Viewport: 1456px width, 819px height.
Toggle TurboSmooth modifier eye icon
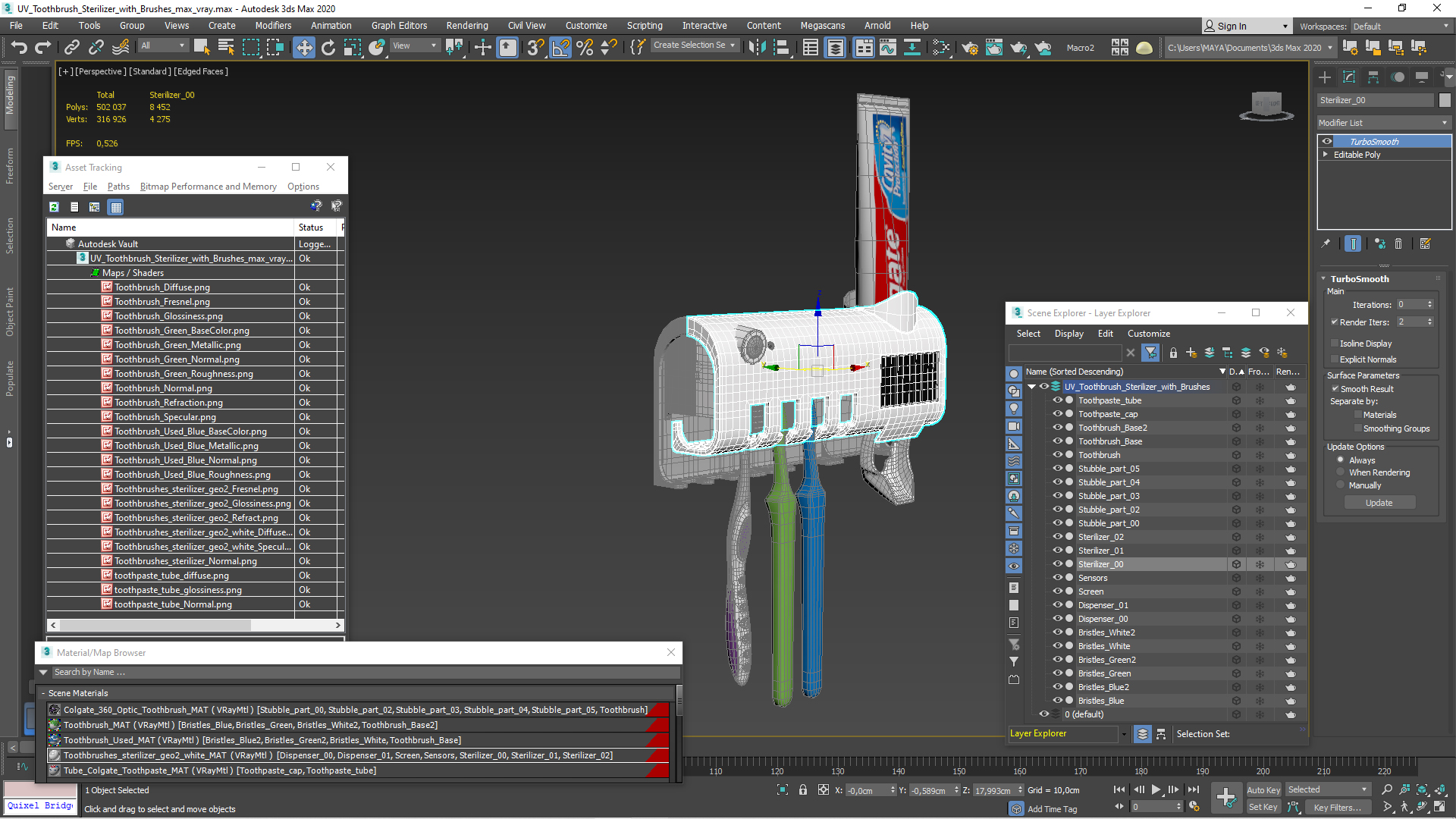pos(1327,141)
